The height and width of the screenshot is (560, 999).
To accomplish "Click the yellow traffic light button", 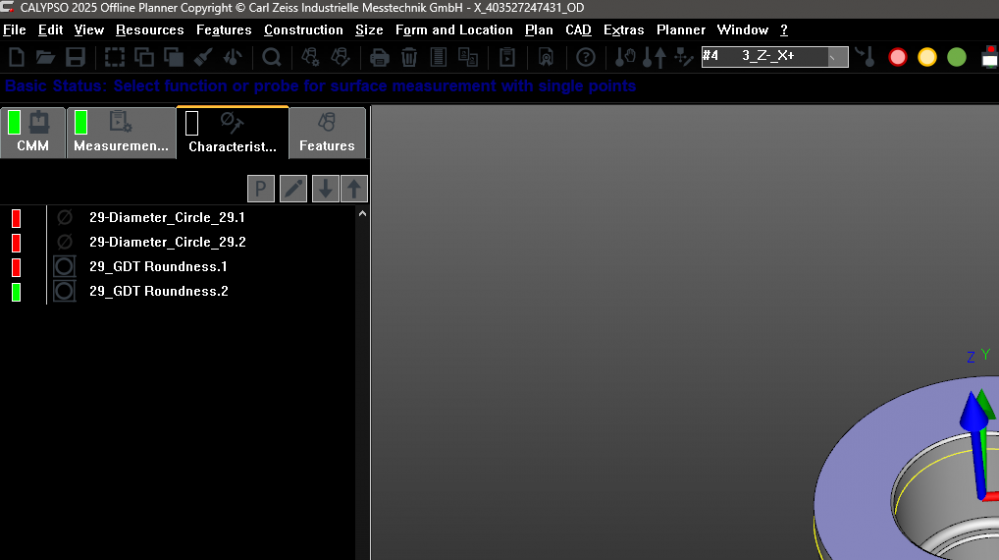I will pyautogui.click(x=927, y=57).
